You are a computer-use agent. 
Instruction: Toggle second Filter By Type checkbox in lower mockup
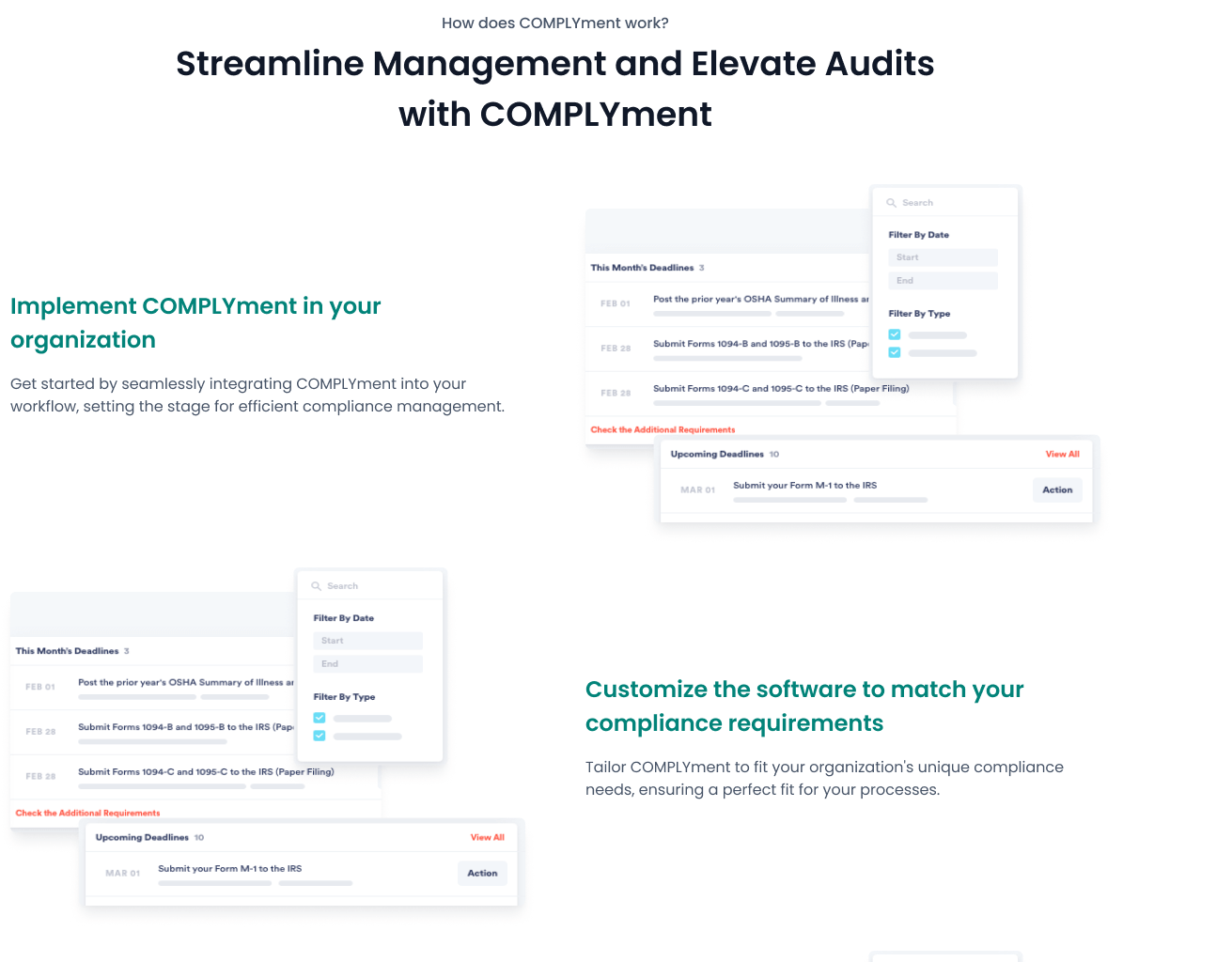tap(320, 737)
